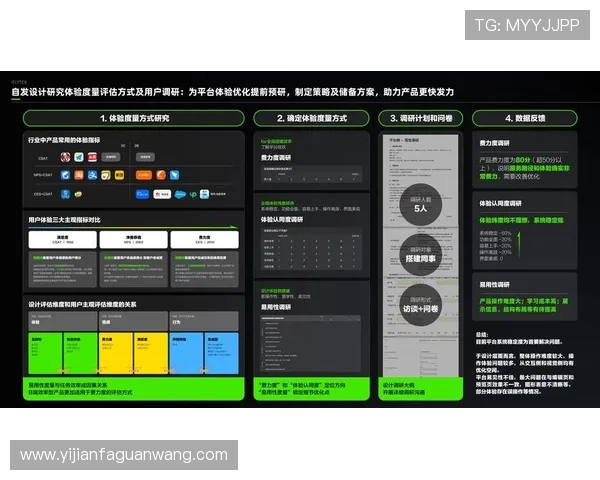Click the first blue icon in NPS-CSAT row
Screen dimensions: 600x480
pyautogui.click(x=65, y=175)
